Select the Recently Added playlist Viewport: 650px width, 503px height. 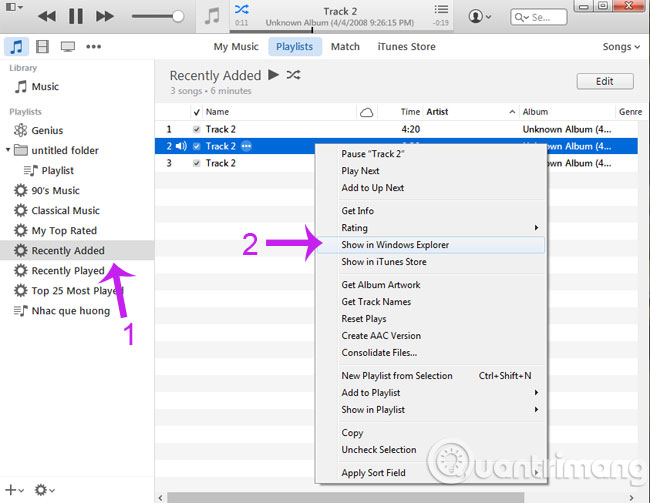click(77, 250)
